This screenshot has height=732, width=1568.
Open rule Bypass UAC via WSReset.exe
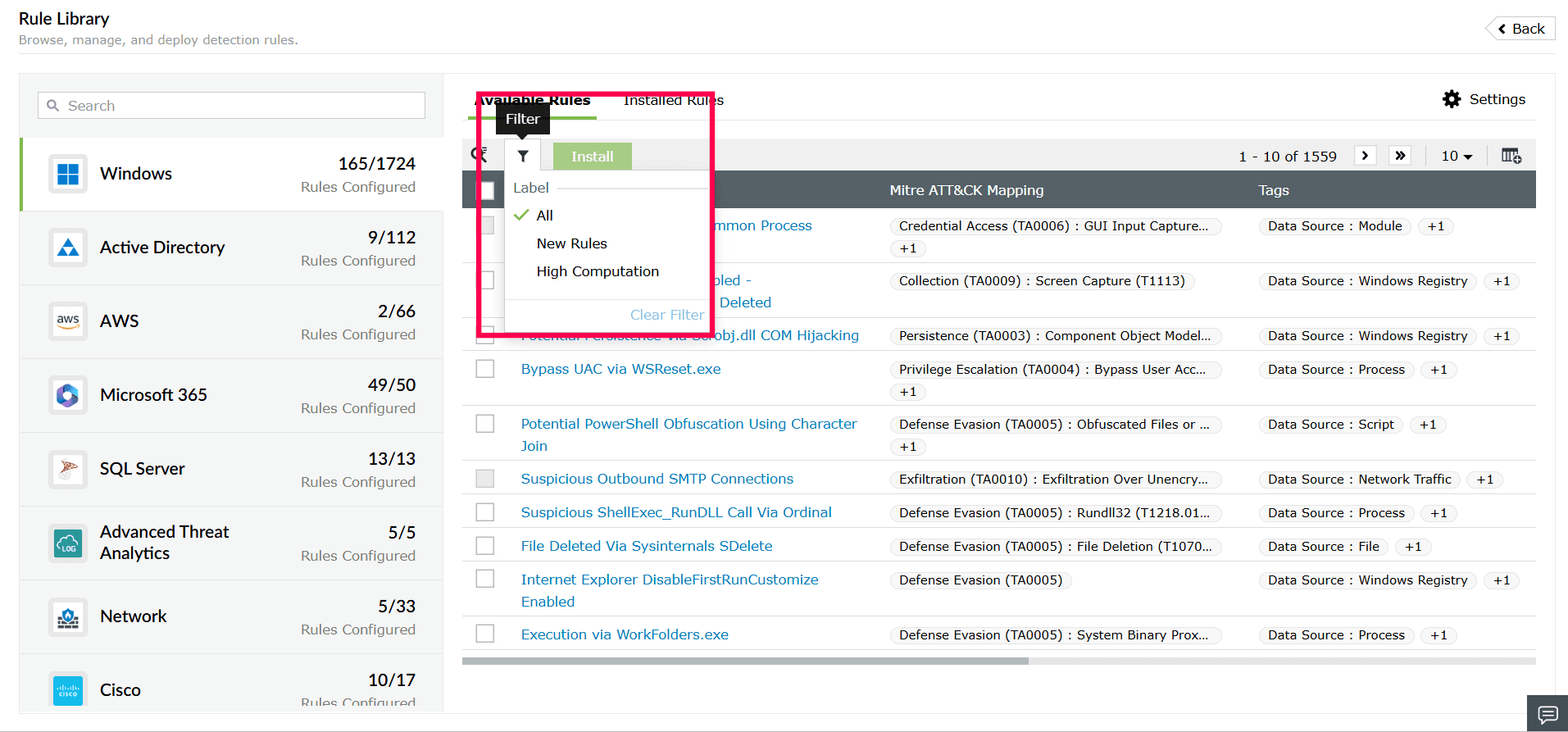click(621, 369)
